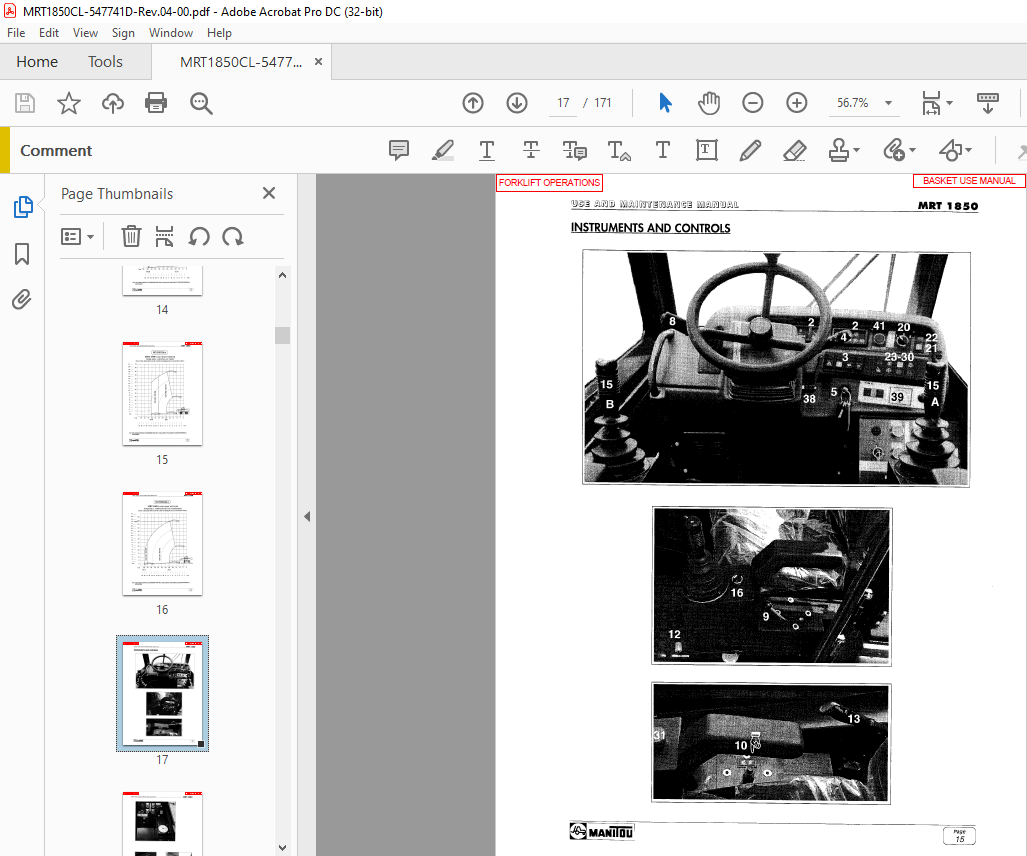Open the Help menu

click(219, 33)
